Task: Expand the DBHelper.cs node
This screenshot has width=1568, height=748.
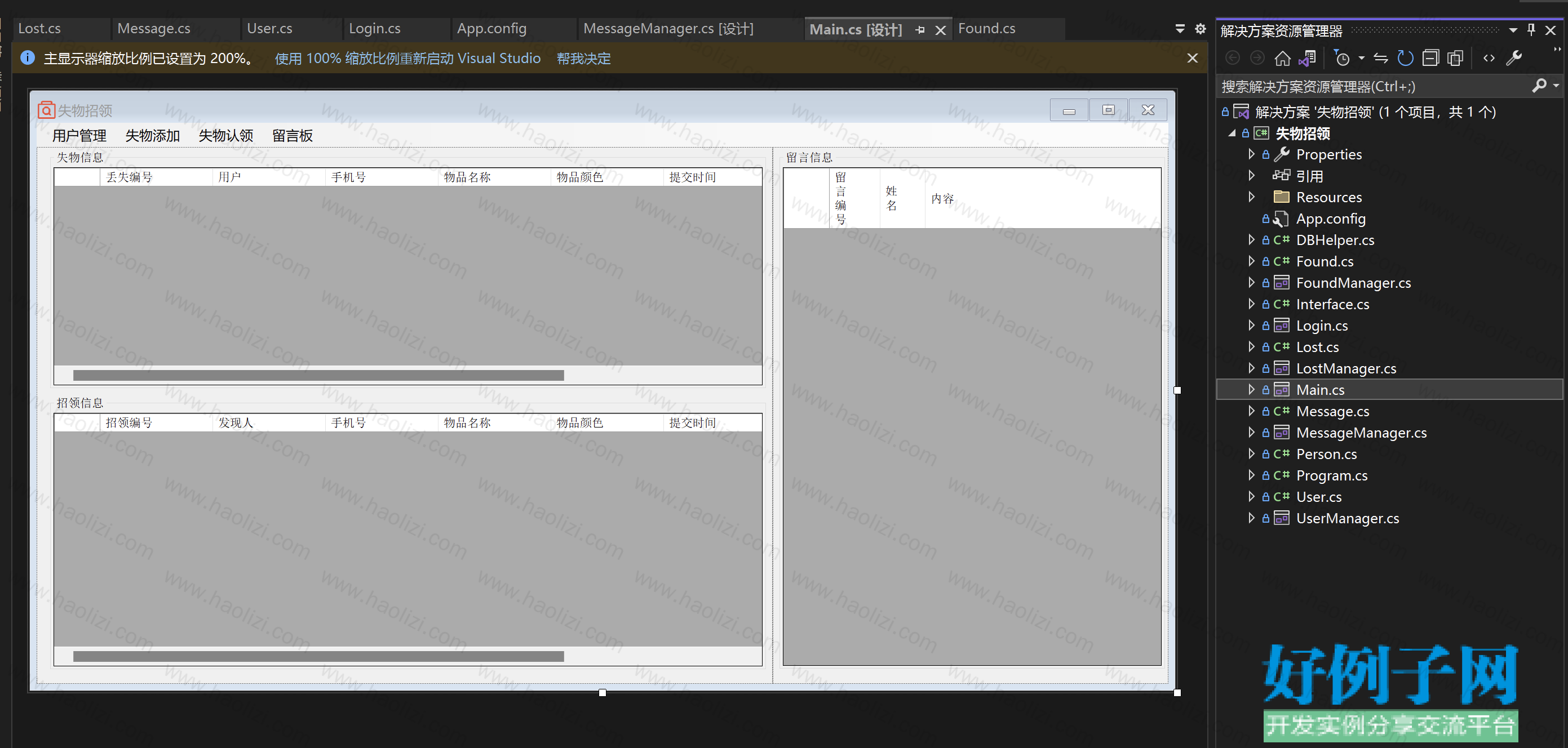Action: (1251, 239)
